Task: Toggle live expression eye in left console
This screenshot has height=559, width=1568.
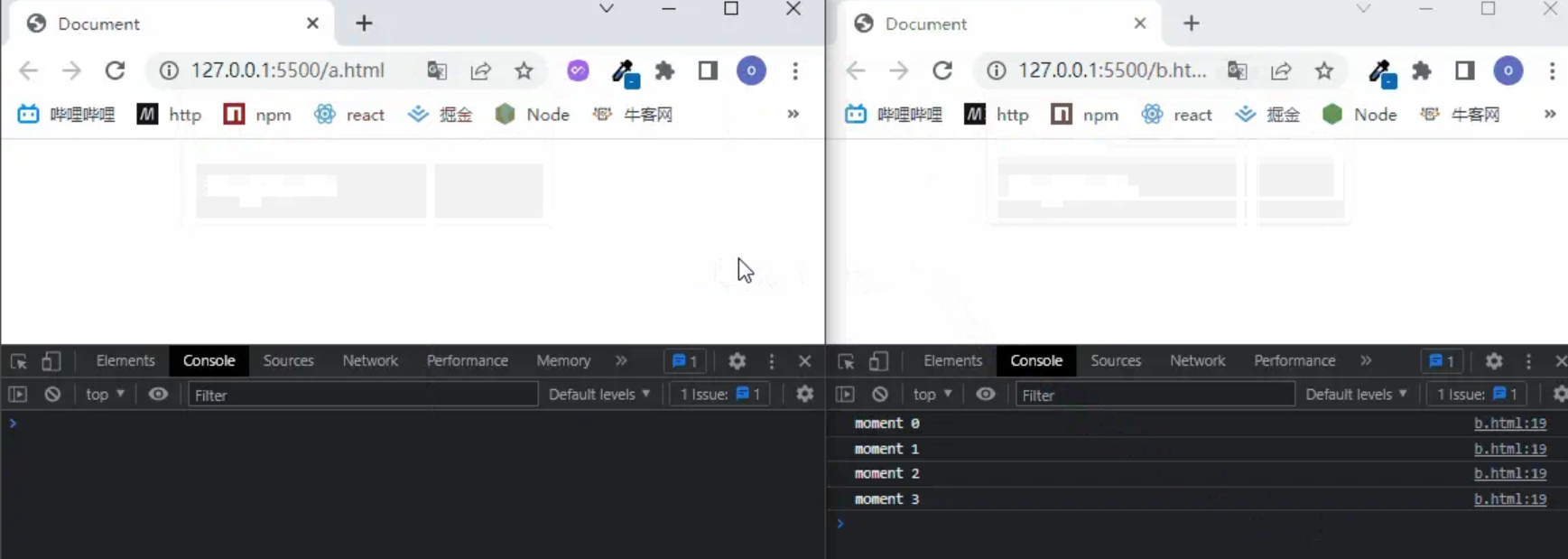Action: tap(158, 395)
